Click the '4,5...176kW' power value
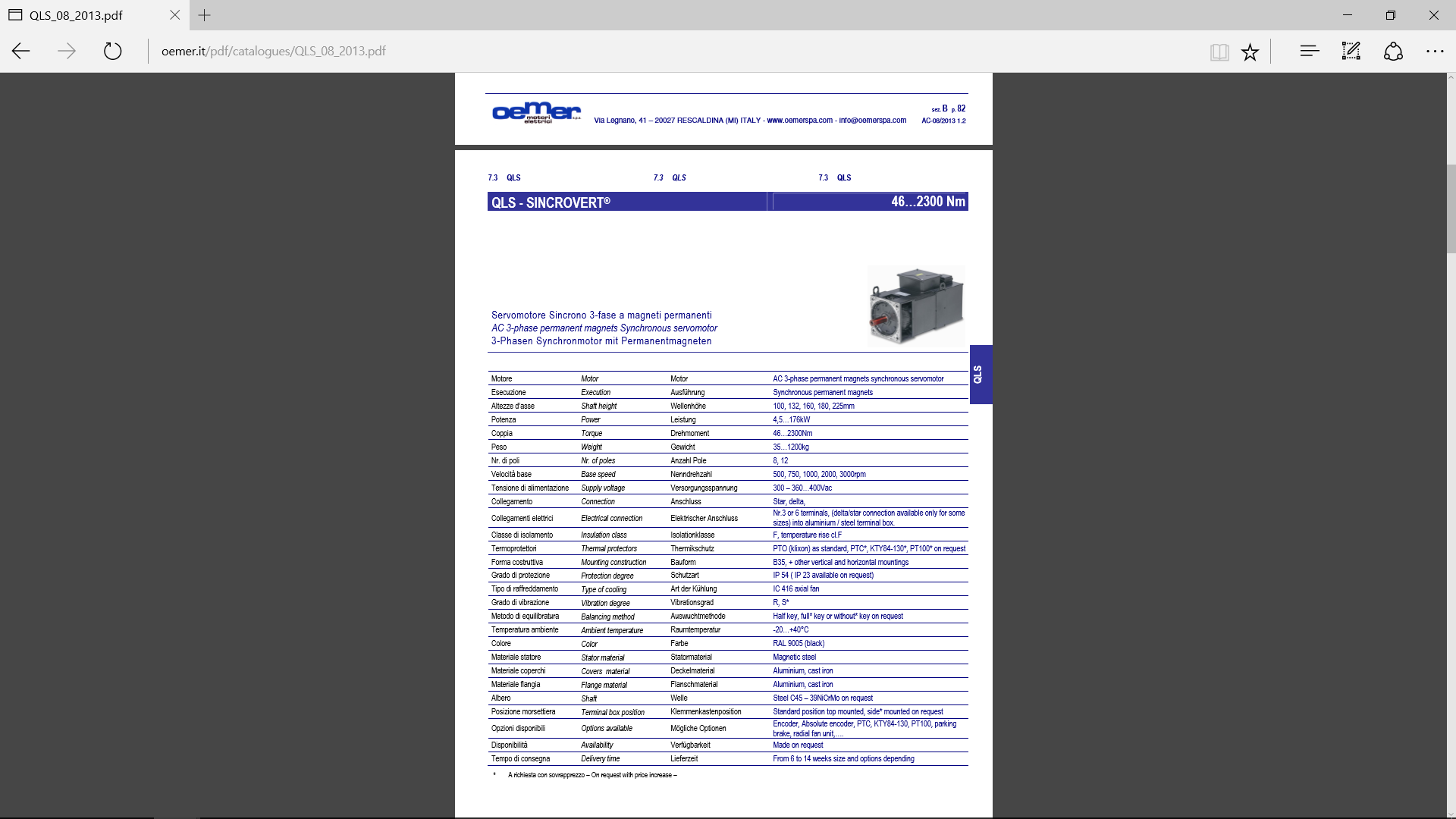Viewport: 1456px width, 819px height. (x=791, y=420)
